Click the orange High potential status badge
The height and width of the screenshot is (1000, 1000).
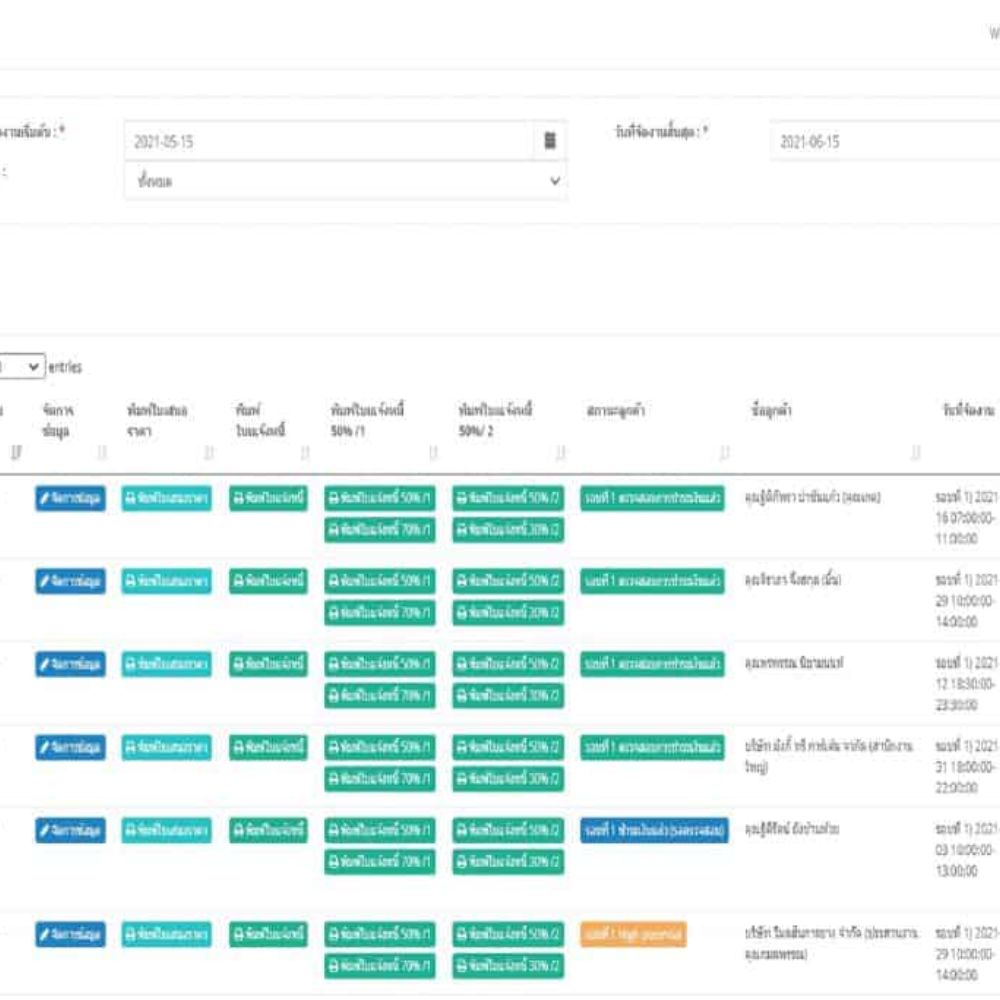pos(633,935)
